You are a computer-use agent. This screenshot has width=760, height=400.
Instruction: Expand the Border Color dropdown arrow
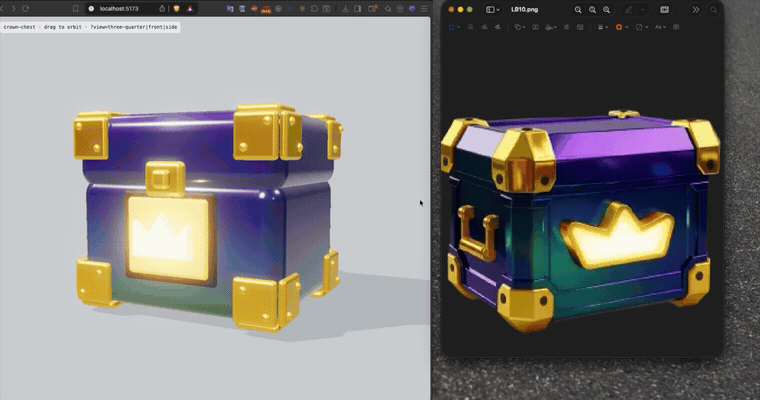[x=627, y=27]
